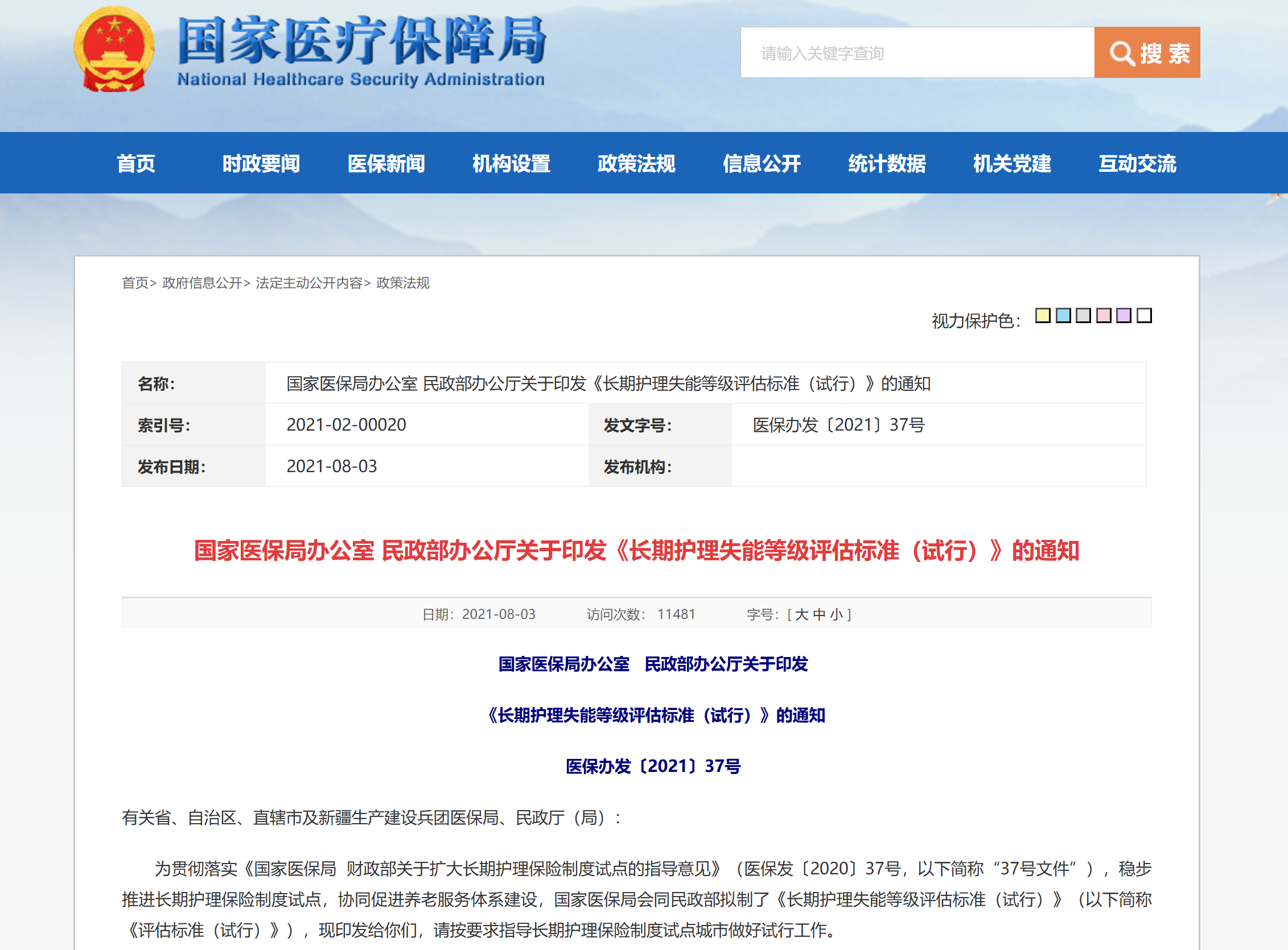Select 政策法规 in the main navigation bar
The image size is (1288, 950).
(636, 163)
